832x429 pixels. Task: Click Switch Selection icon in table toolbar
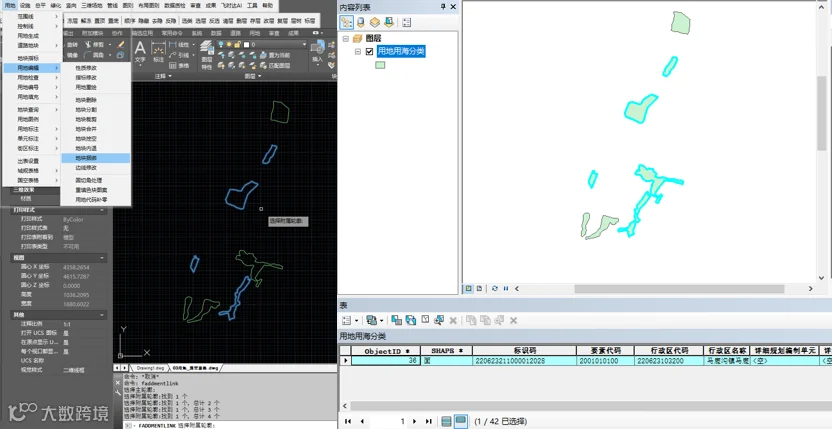click(x=411, y=320)
